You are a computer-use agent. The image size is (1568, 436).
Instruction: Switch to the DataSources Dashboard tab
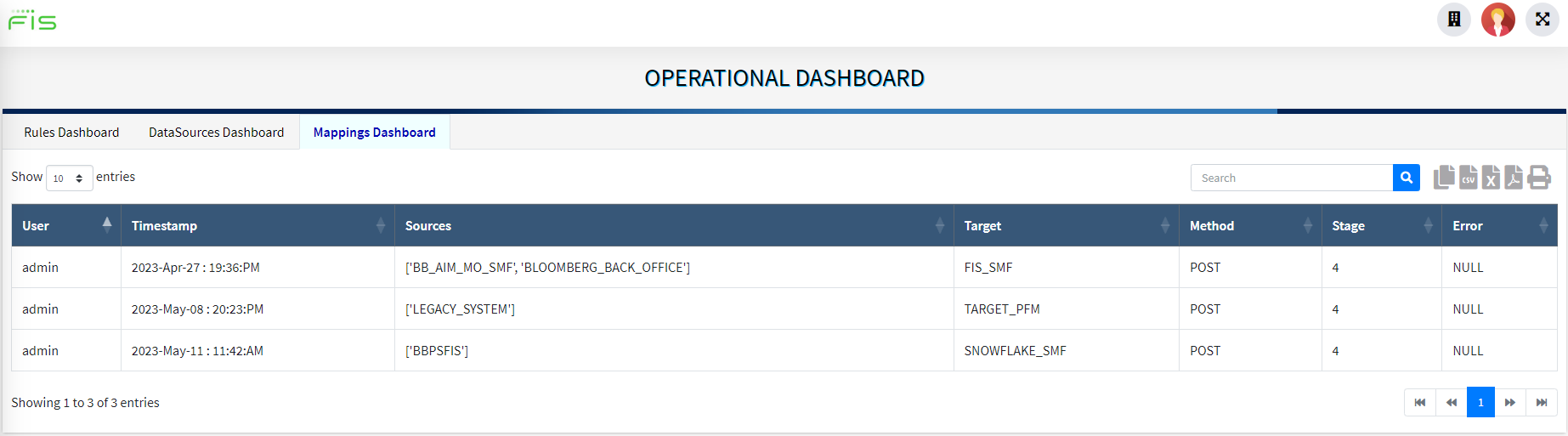(216, 133)
